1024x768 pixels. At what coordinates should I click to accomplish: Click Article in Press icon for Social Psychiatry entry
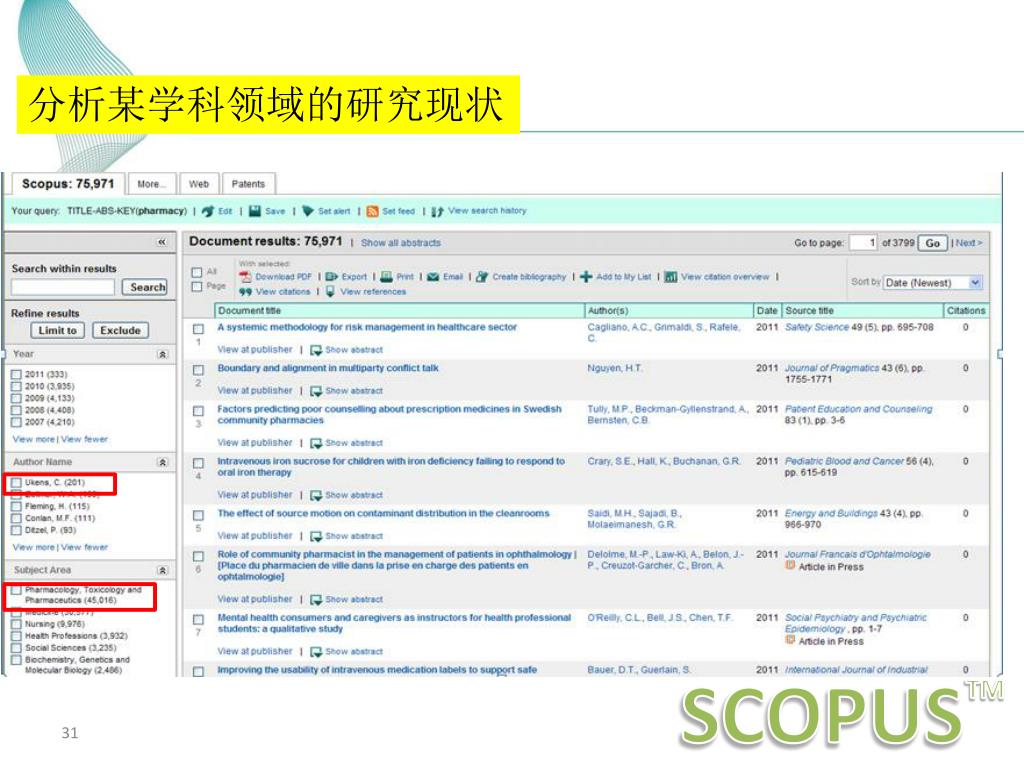point(790,640)
